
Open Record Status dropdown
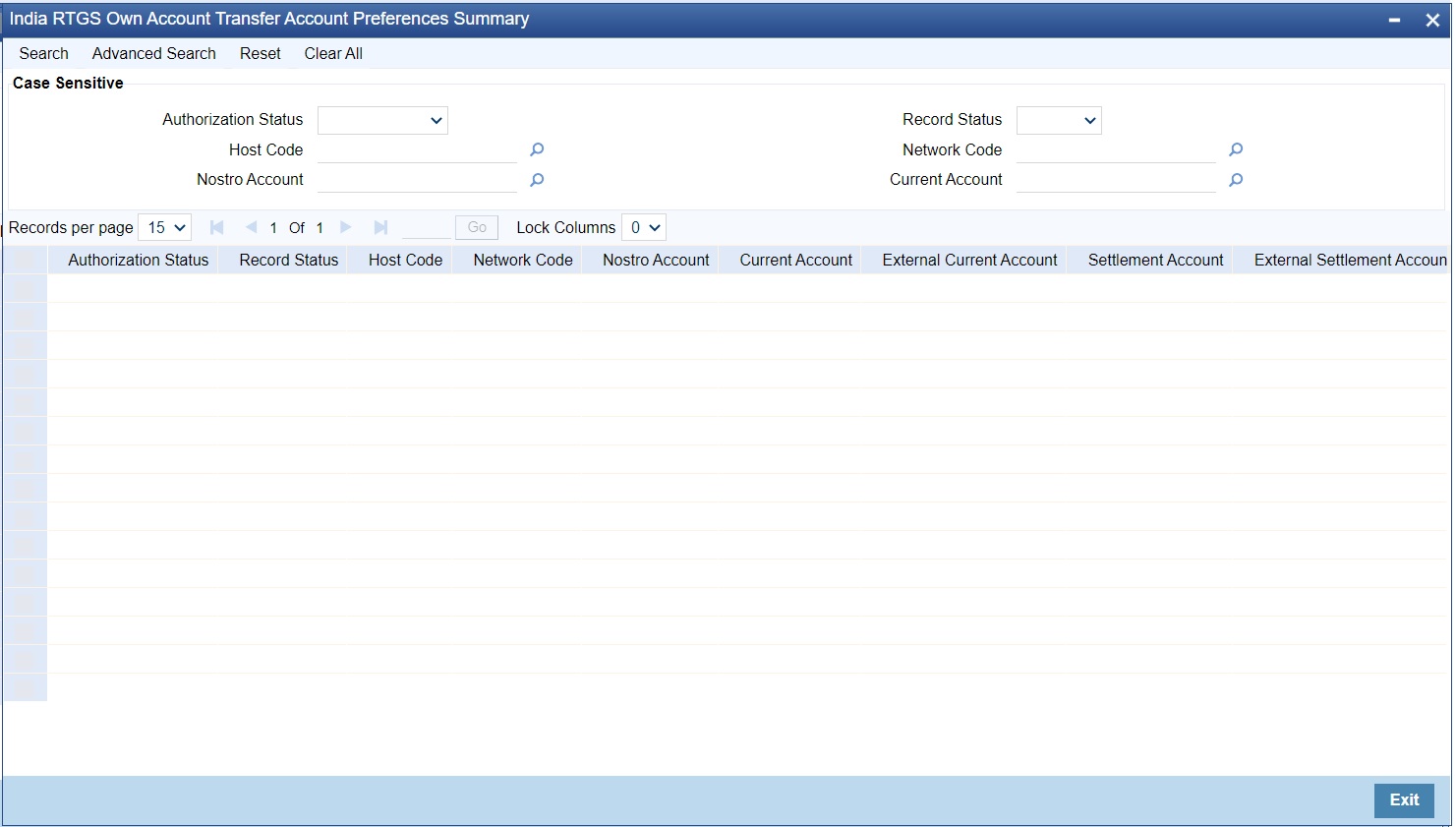click(1059, 120)
